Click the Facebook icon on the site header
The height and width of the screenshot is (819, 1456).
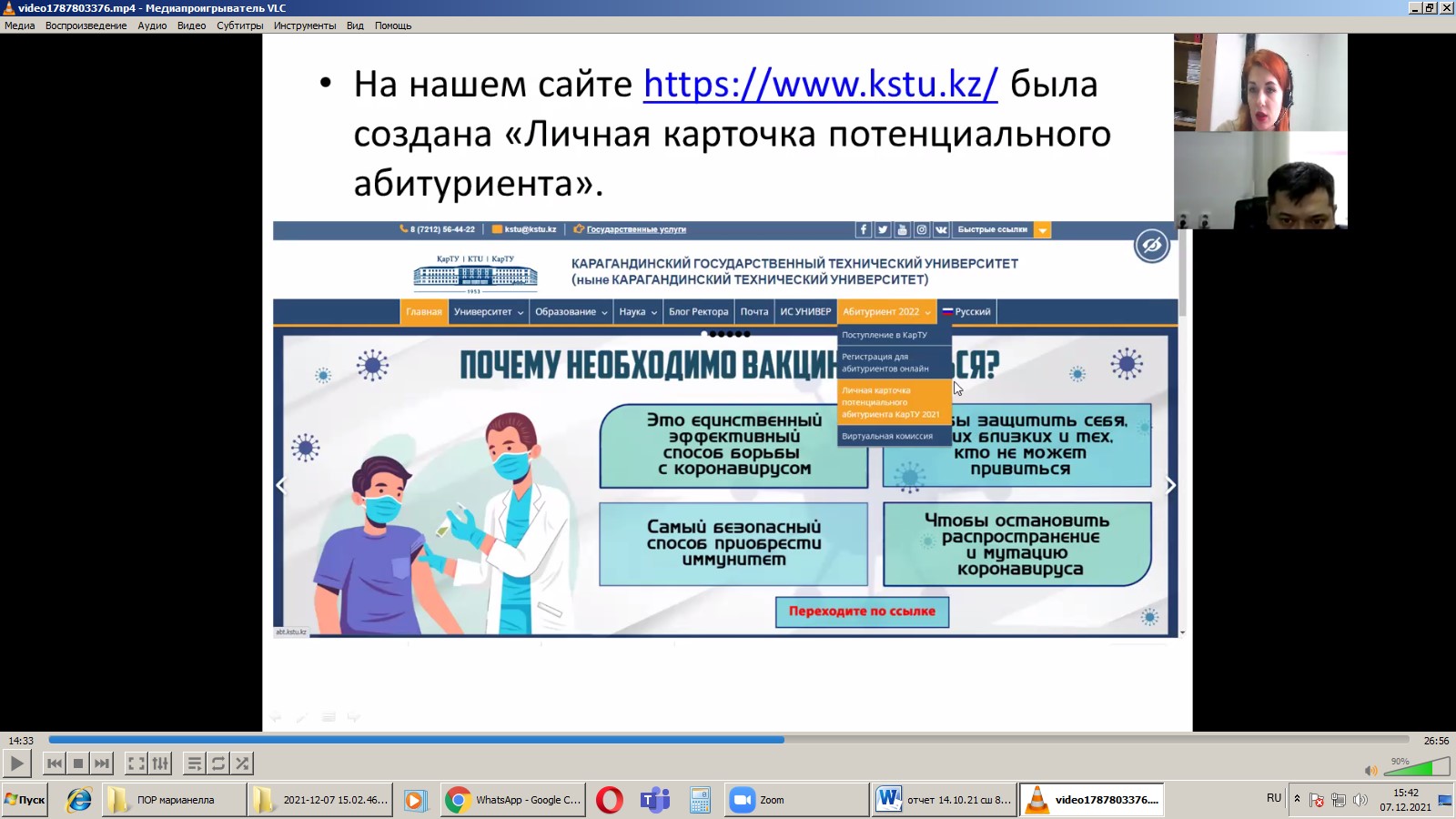point(864,229)
